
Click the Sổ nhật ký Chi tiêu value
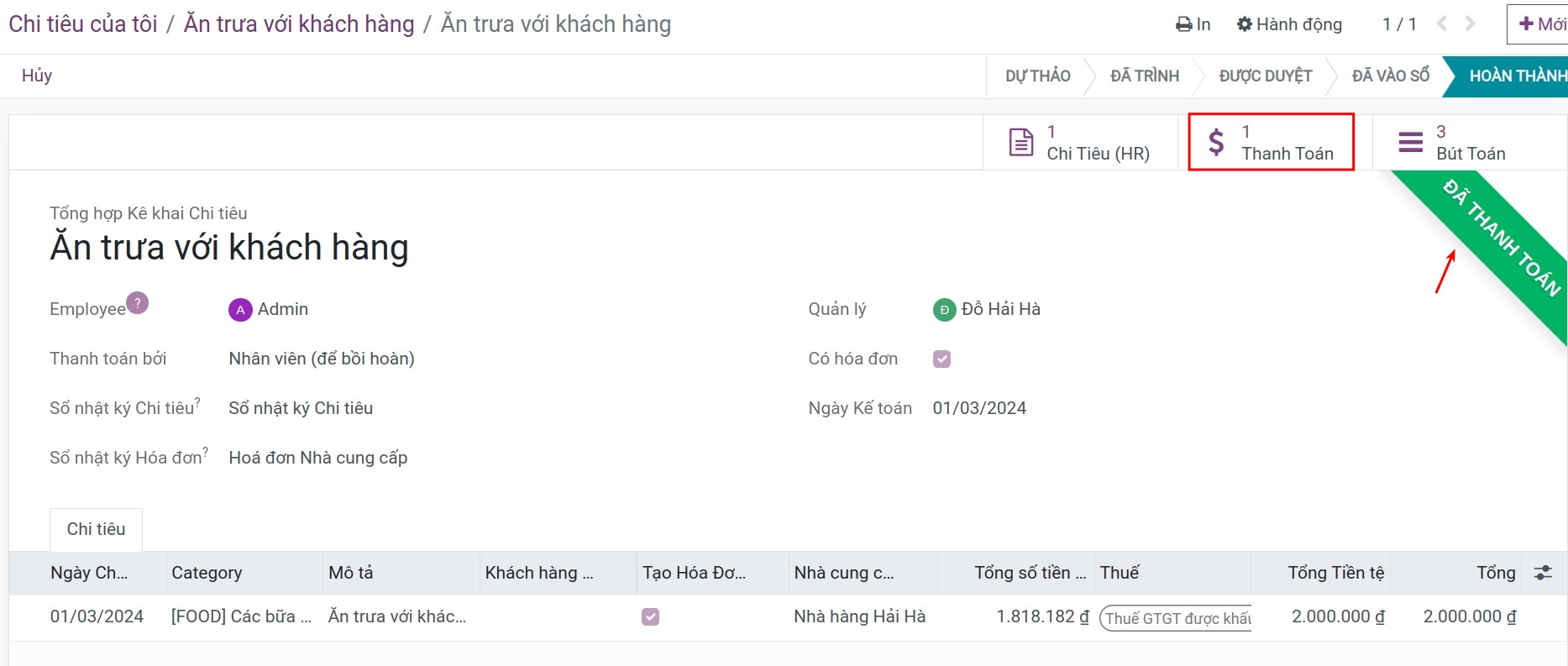click(x=301, y=408)
